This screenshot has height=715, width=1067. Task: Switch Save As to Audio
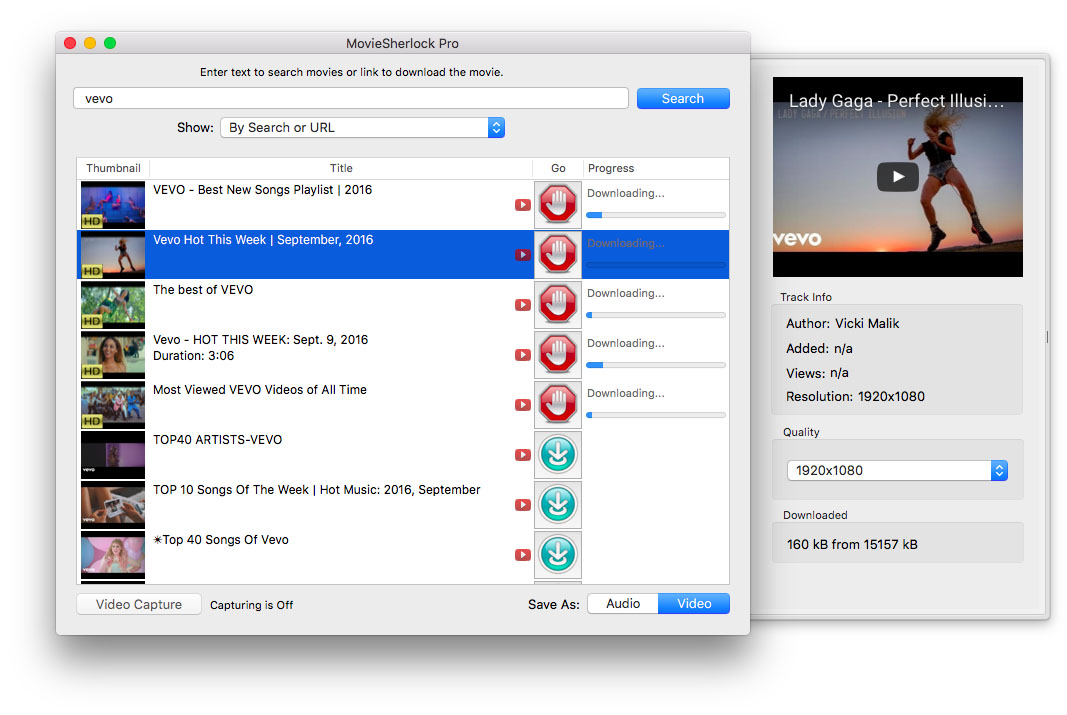tap(623, 603)
